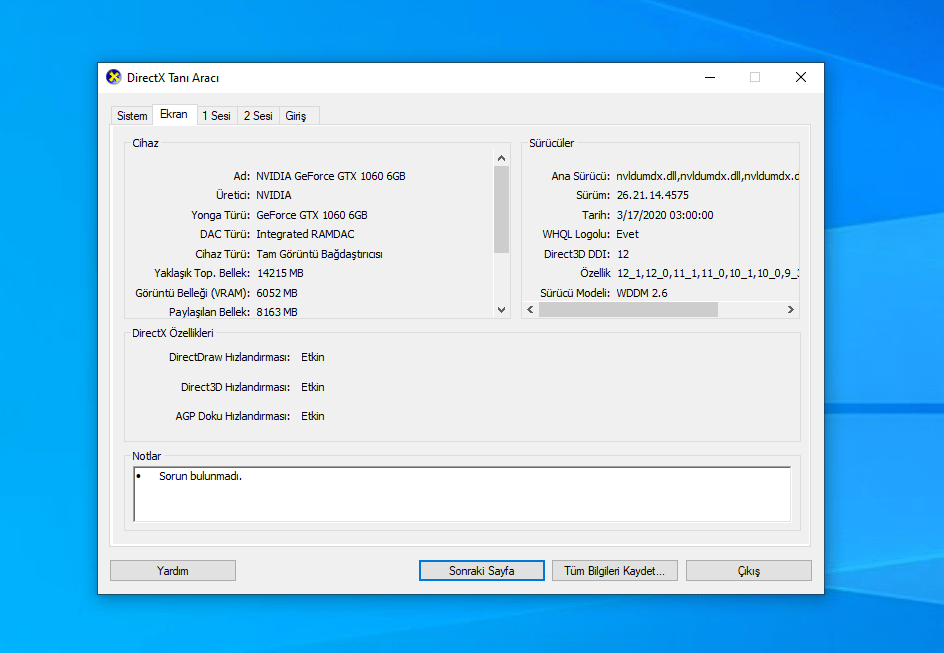Click the WDDM 2.6 driver model
The height and width of the screenshot is (653, 944).
point(642,293)
